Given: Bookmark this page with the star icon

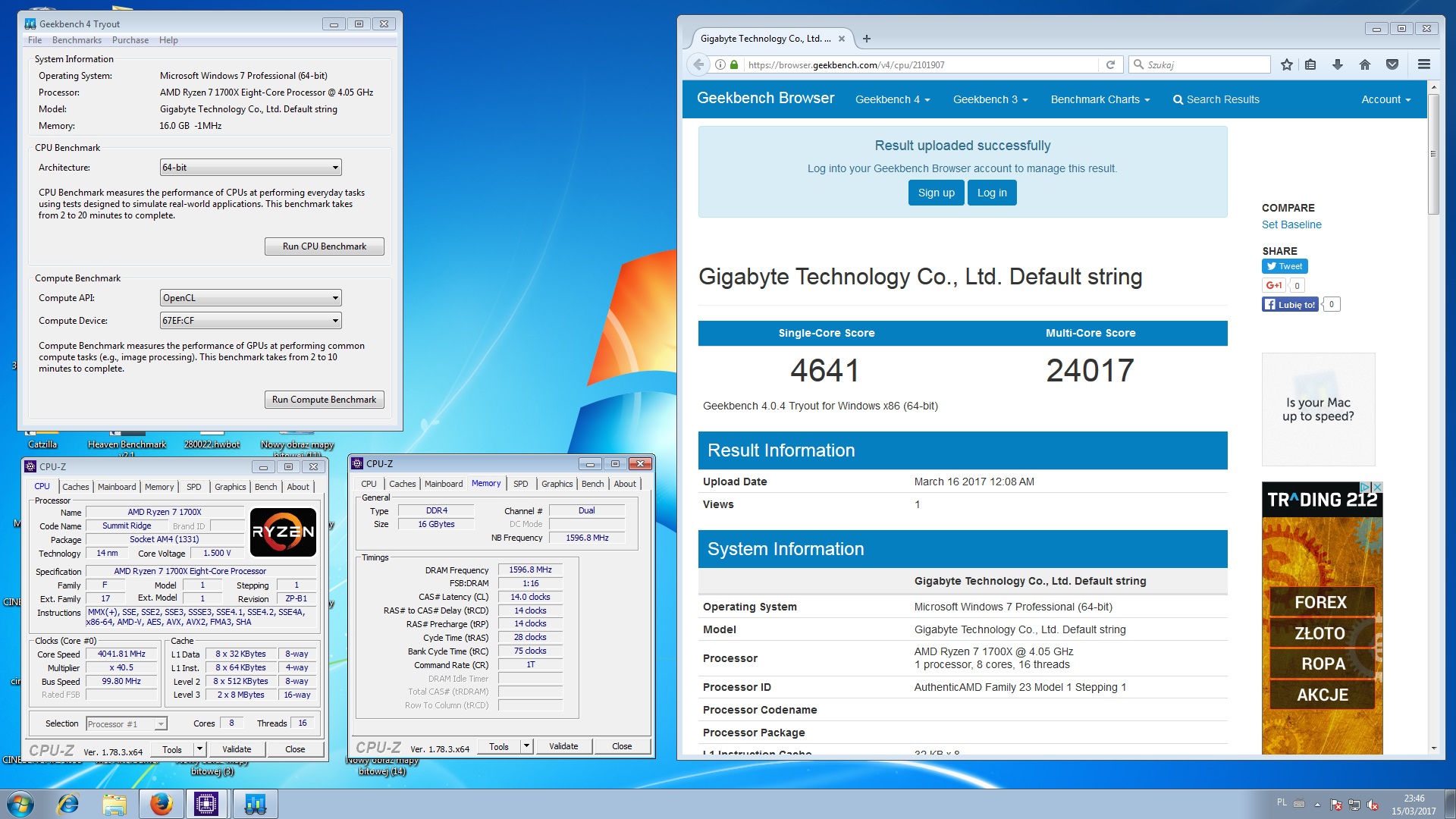Looking at the screenshot, I should pos(1287,65).
